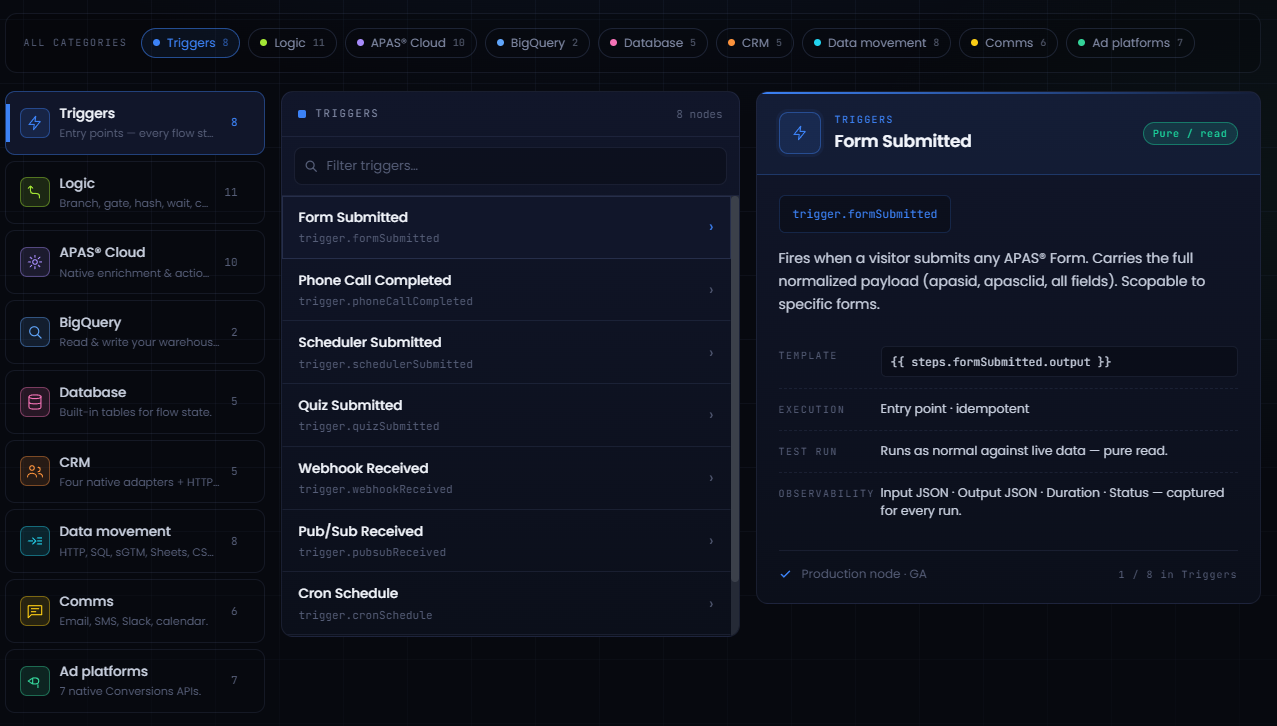1277x726 pixels.
Task: Click the Data movement arrow icon
Action: pyautogui.click(x=35, y=541)
